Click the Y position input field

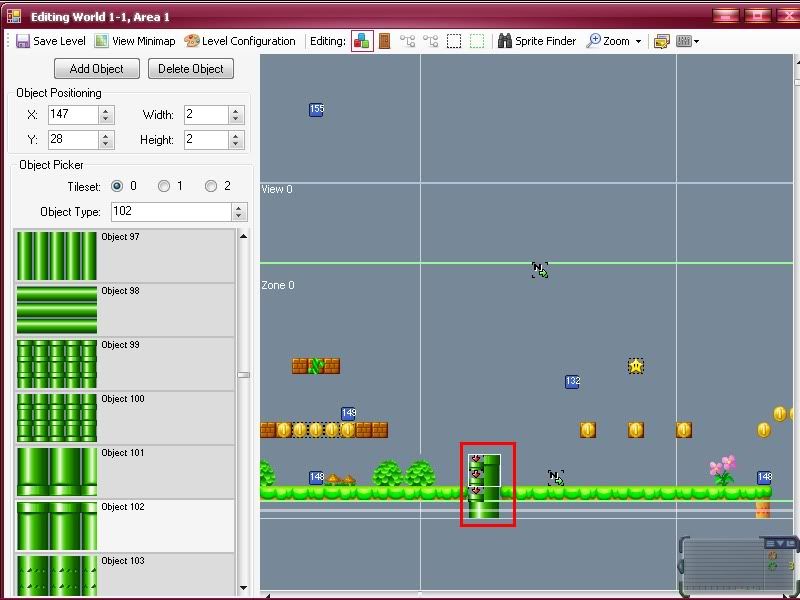point(73,140)
